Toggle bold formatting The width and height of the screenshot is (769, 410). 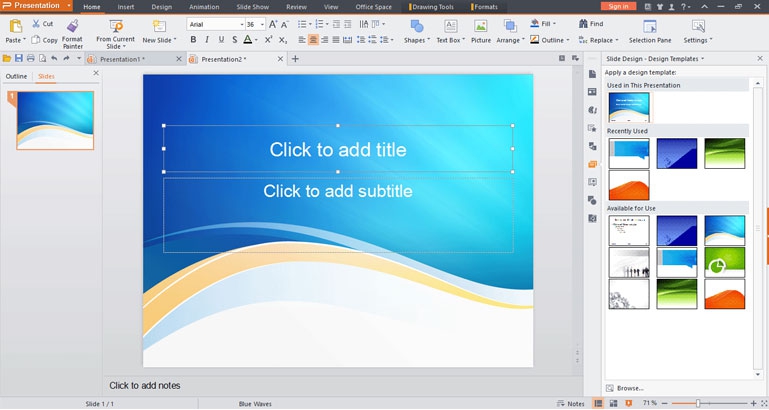(193, 40)
